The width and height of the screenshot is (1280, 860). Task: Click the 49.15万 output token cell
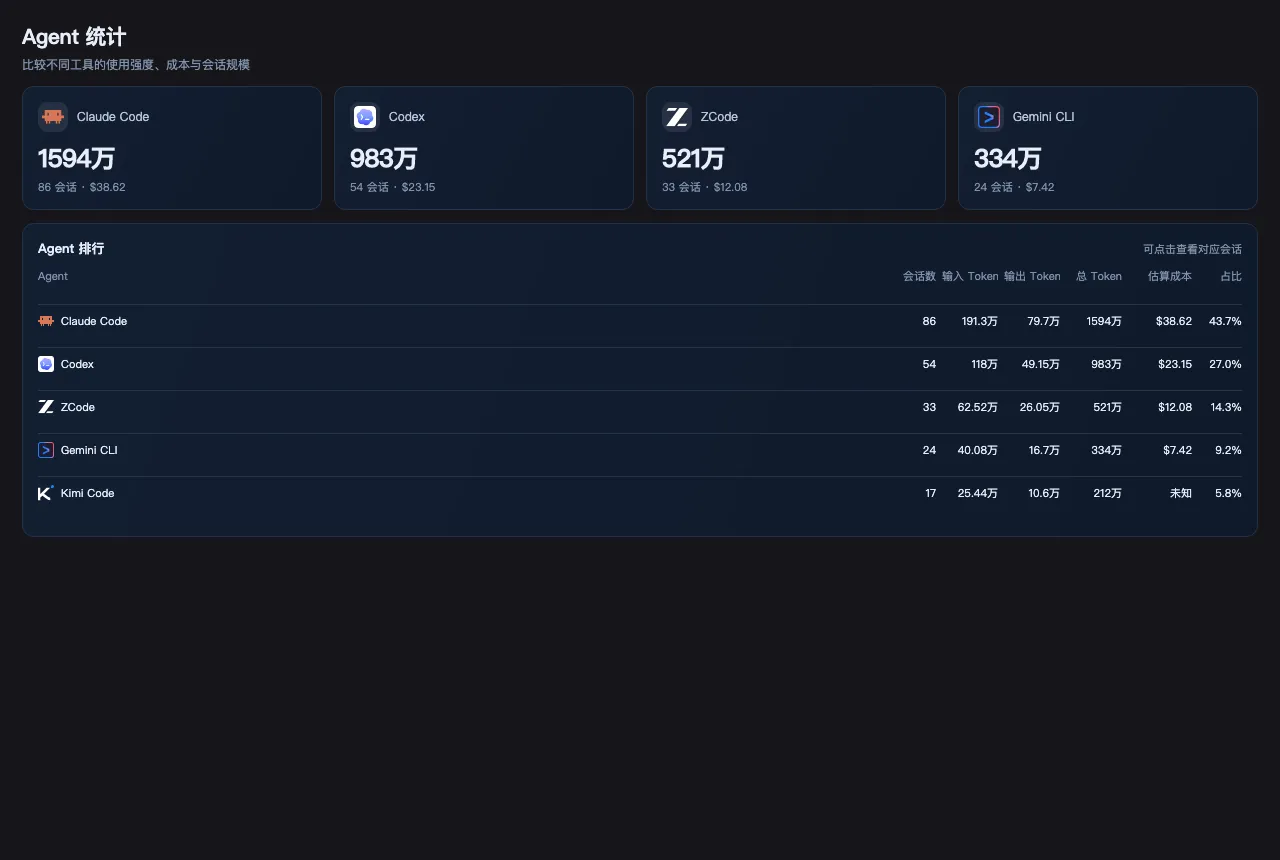point(1039,364)
